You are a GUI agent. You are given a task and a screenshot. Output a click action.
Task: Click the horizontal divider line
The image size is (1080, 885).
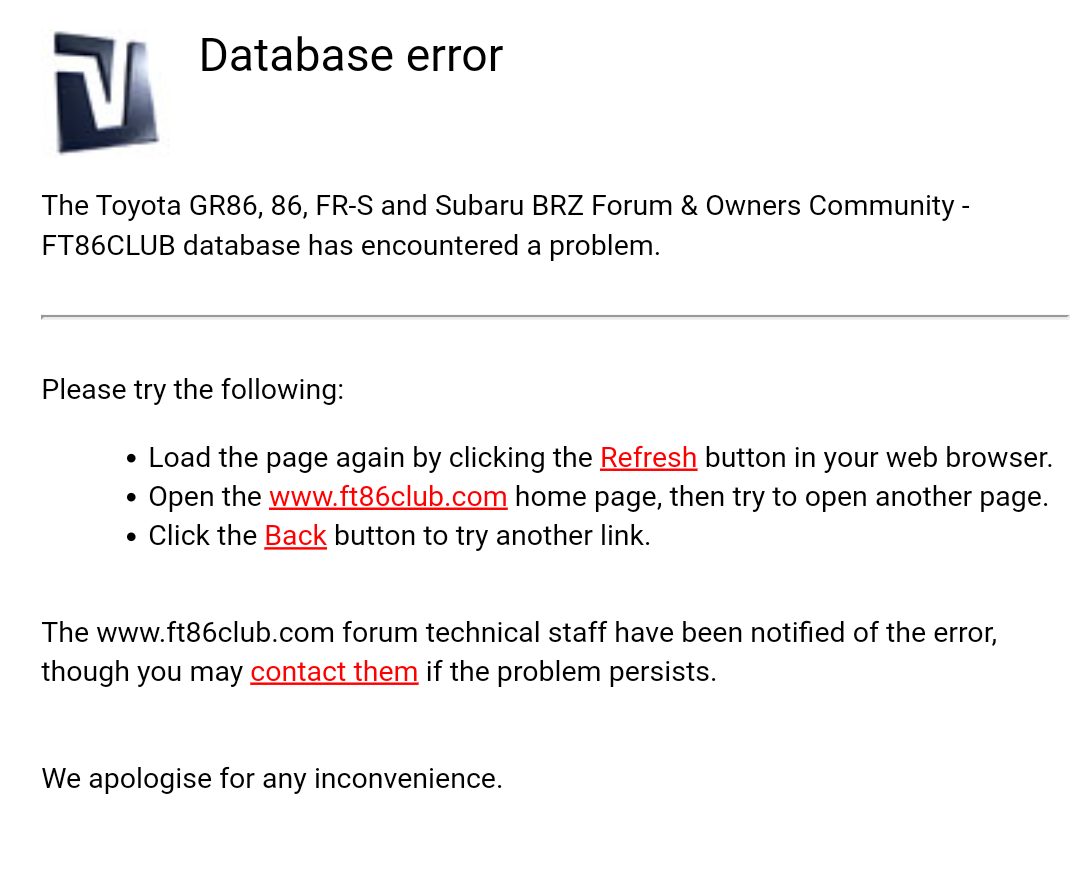(555, 316)
